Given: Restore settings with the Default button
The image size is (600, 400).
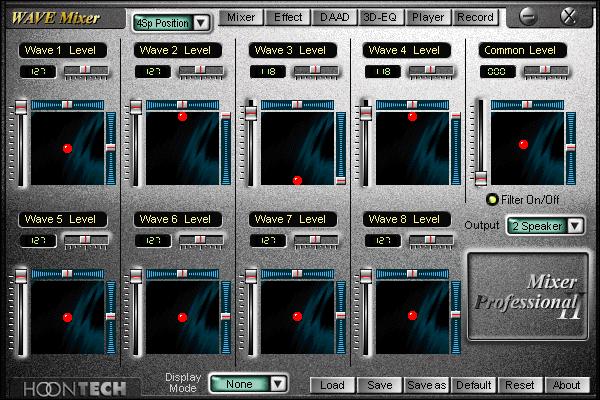Looking at the screenshot, I should point(473,385).
